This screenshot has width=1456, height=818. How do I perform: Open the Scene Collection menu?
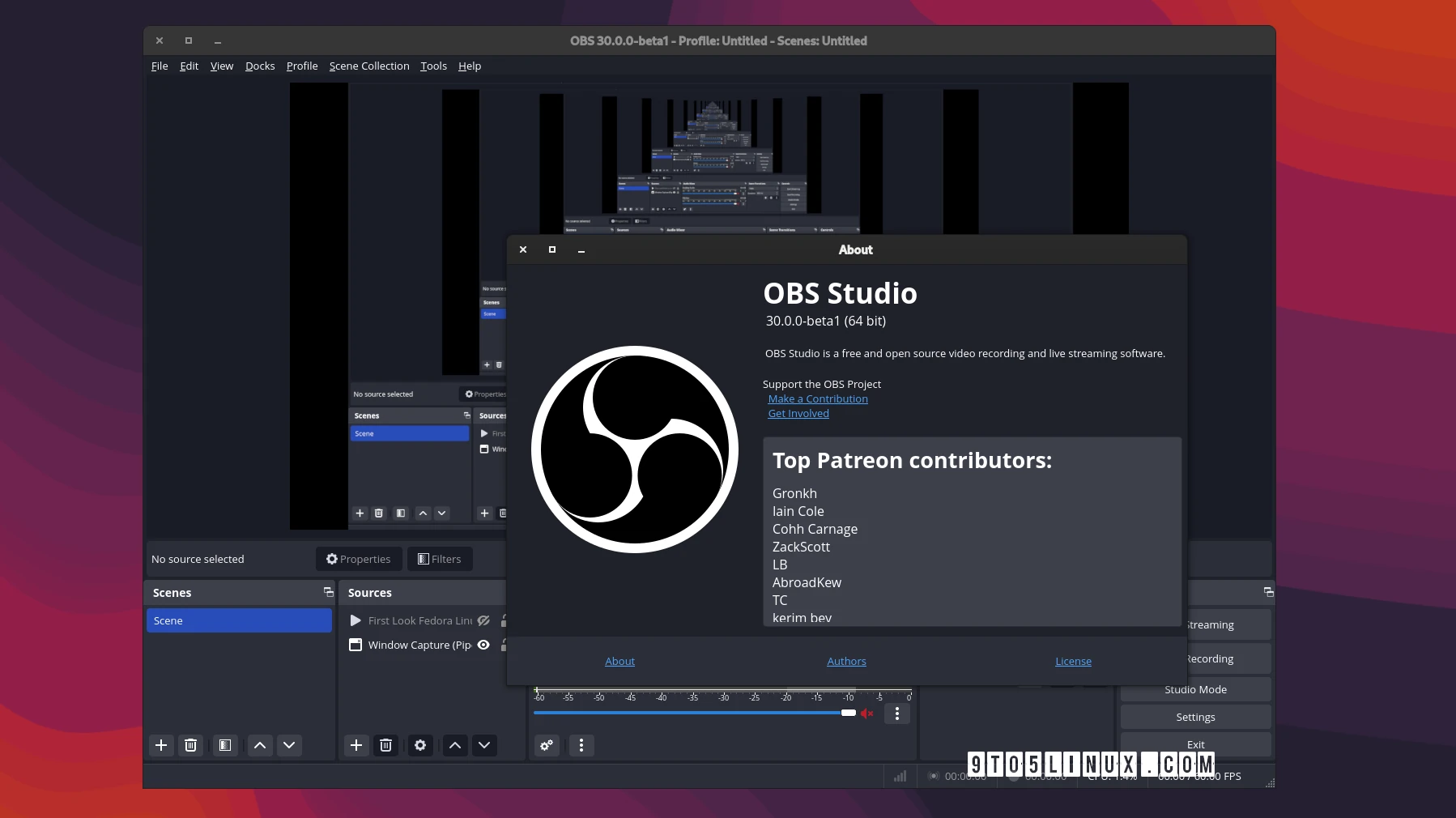[x=369, y=66]
